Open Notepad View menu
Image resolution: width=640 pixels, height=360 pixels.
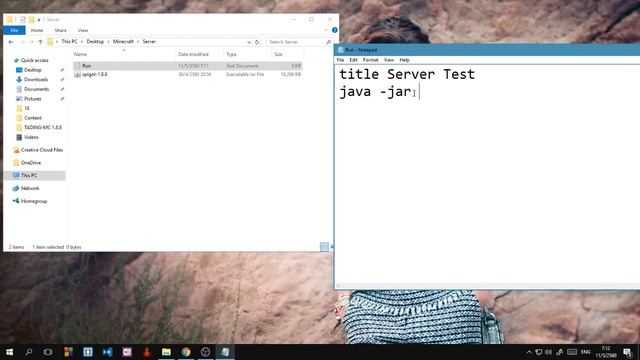tap(389, 60)
